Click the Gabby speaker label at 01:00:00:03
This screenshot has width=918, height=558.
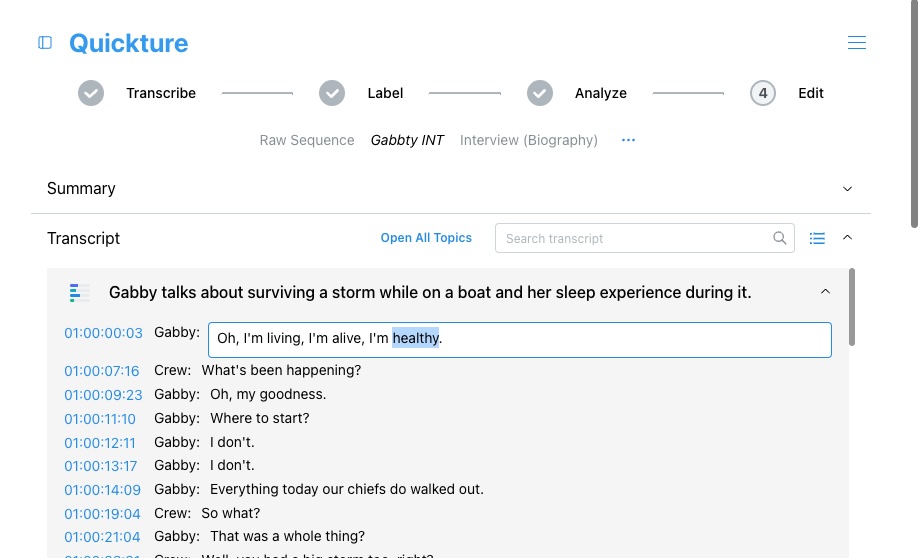[177, 332]
